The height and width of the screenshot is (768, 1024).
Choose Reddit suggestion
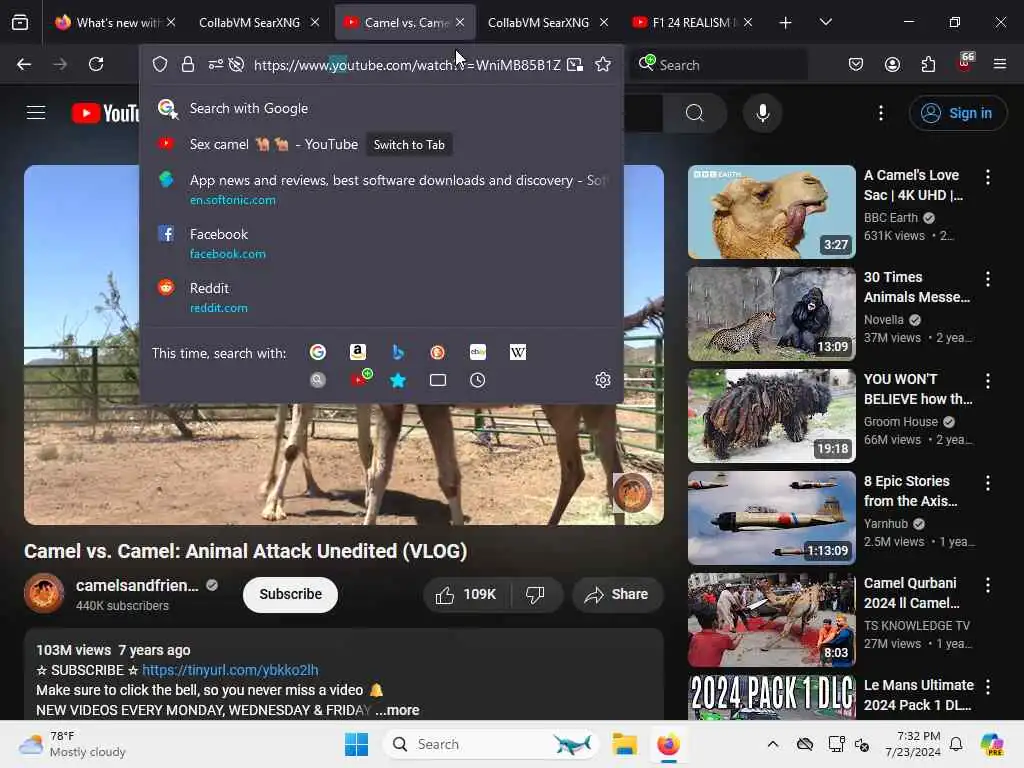(x=382, y=297)
